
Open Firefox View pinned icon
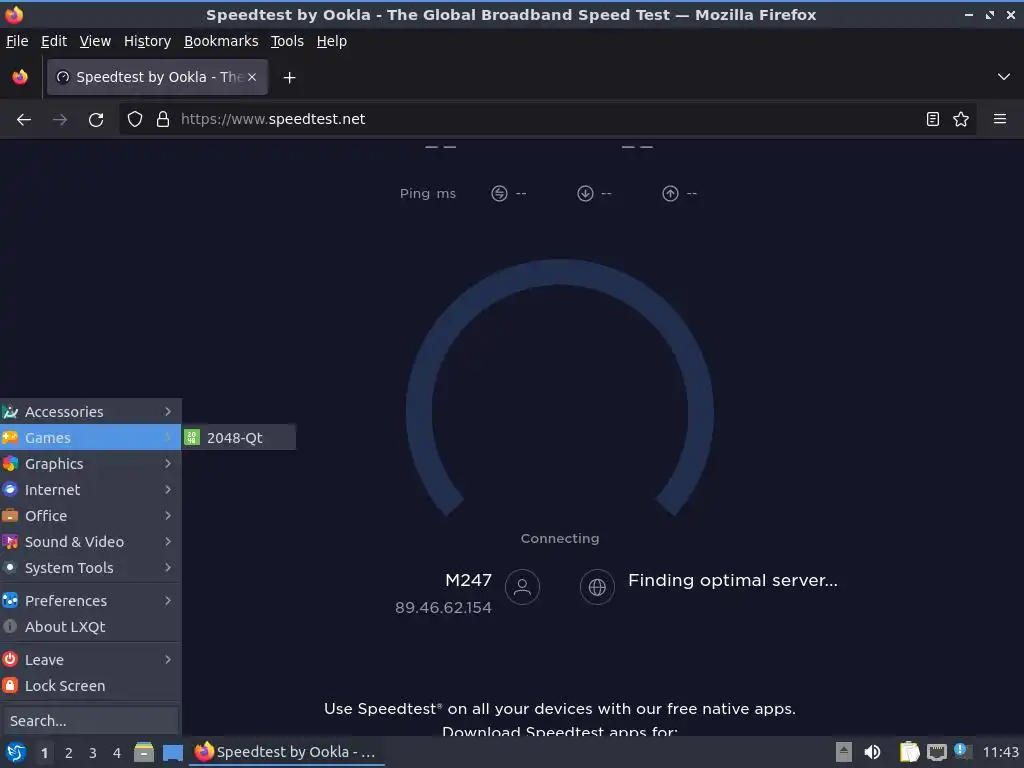coord(20,77)
